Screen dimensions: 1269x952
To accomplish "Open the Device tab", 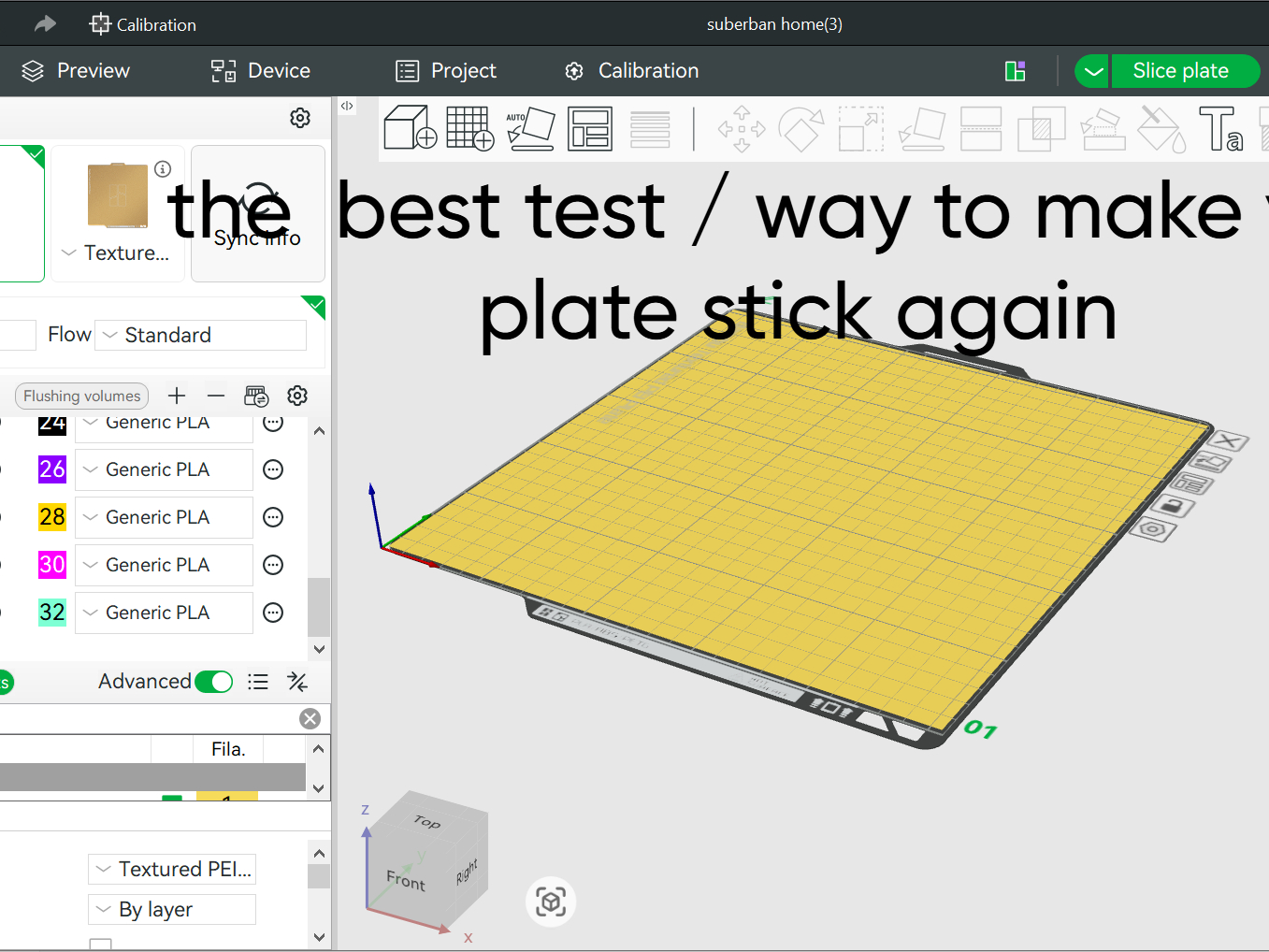I will click(x=261, y=71).
